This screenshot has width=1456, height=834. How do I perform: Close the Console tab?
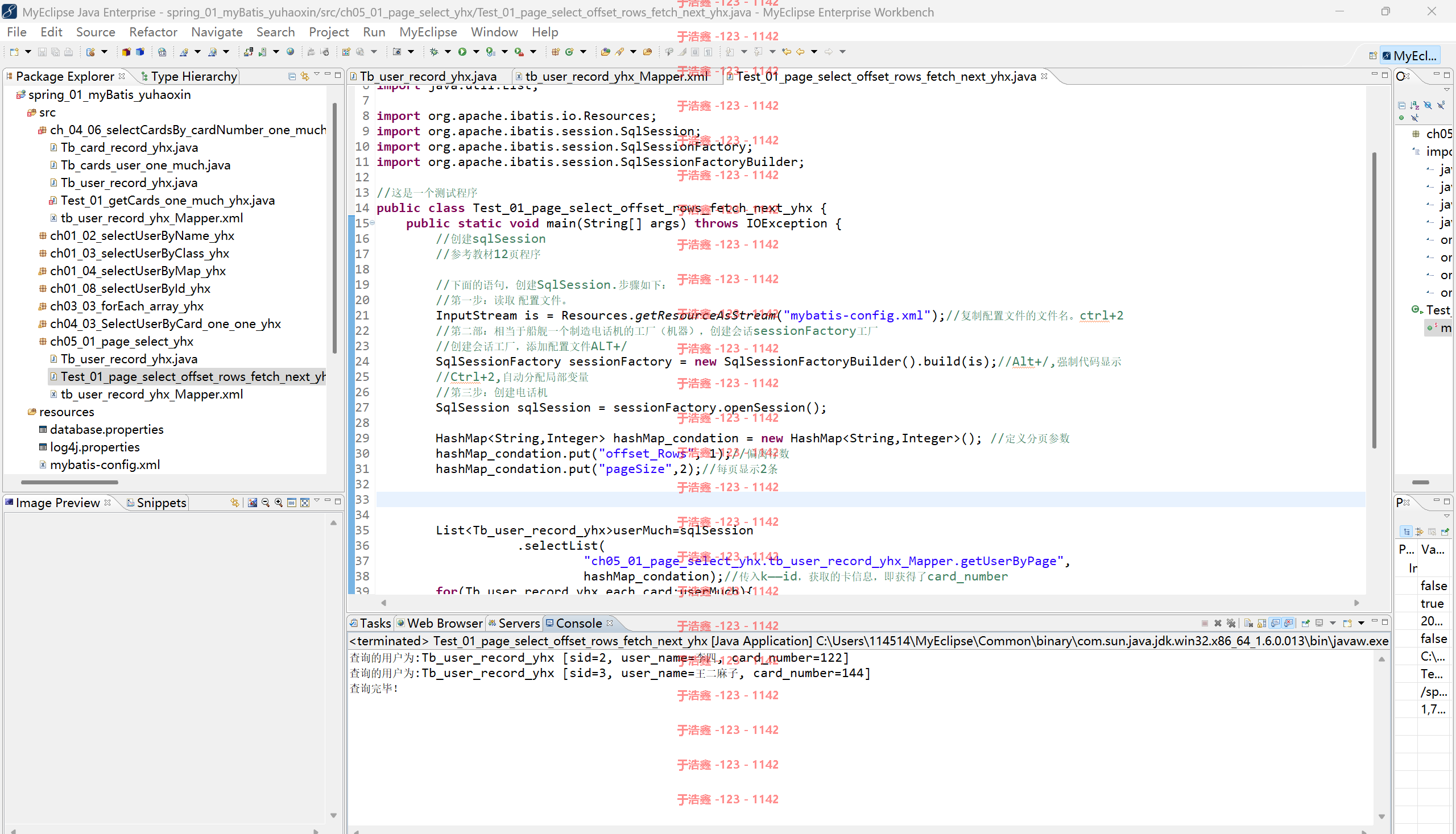(610, 623)
